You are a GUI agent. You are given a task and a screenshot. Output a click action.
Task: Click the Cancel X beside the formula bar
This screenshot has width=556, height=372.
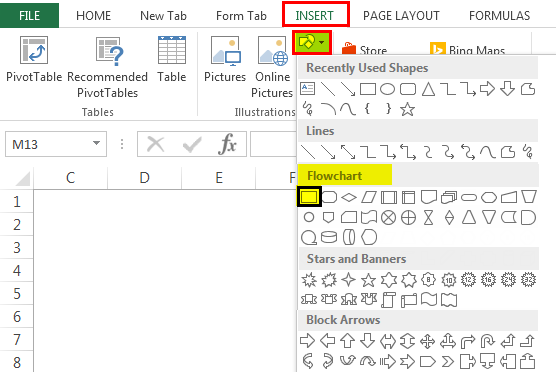coord(155,144)
